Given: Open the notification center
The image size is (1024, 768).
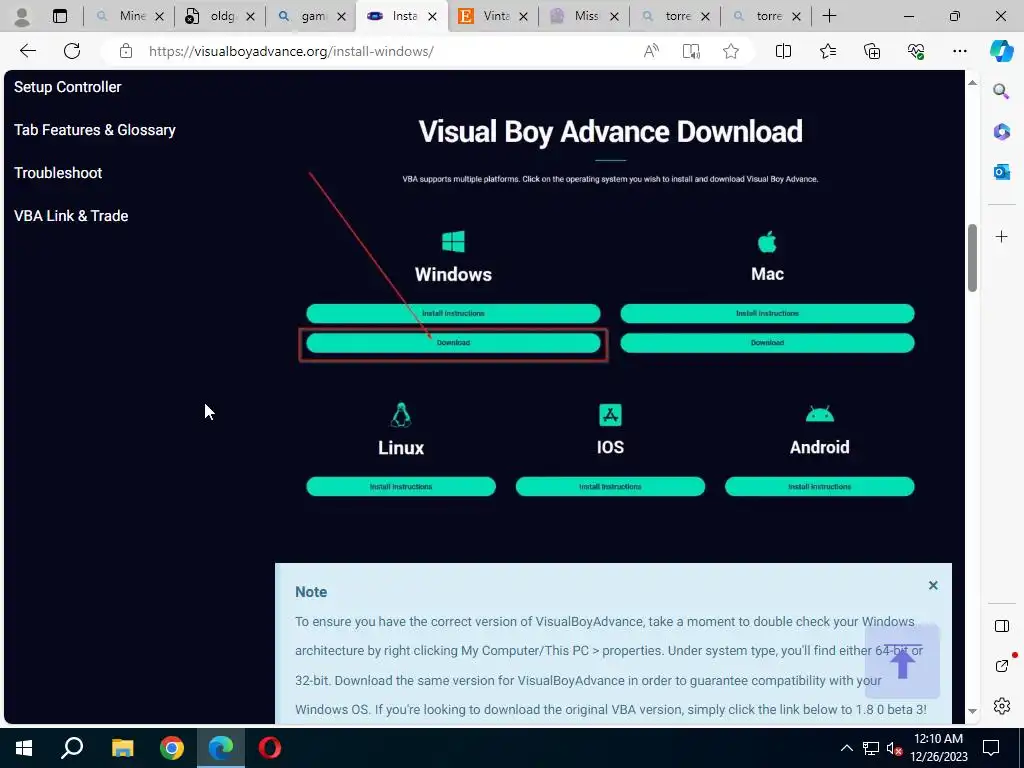Looking at the screenshot, I should [x=991, y=748].
